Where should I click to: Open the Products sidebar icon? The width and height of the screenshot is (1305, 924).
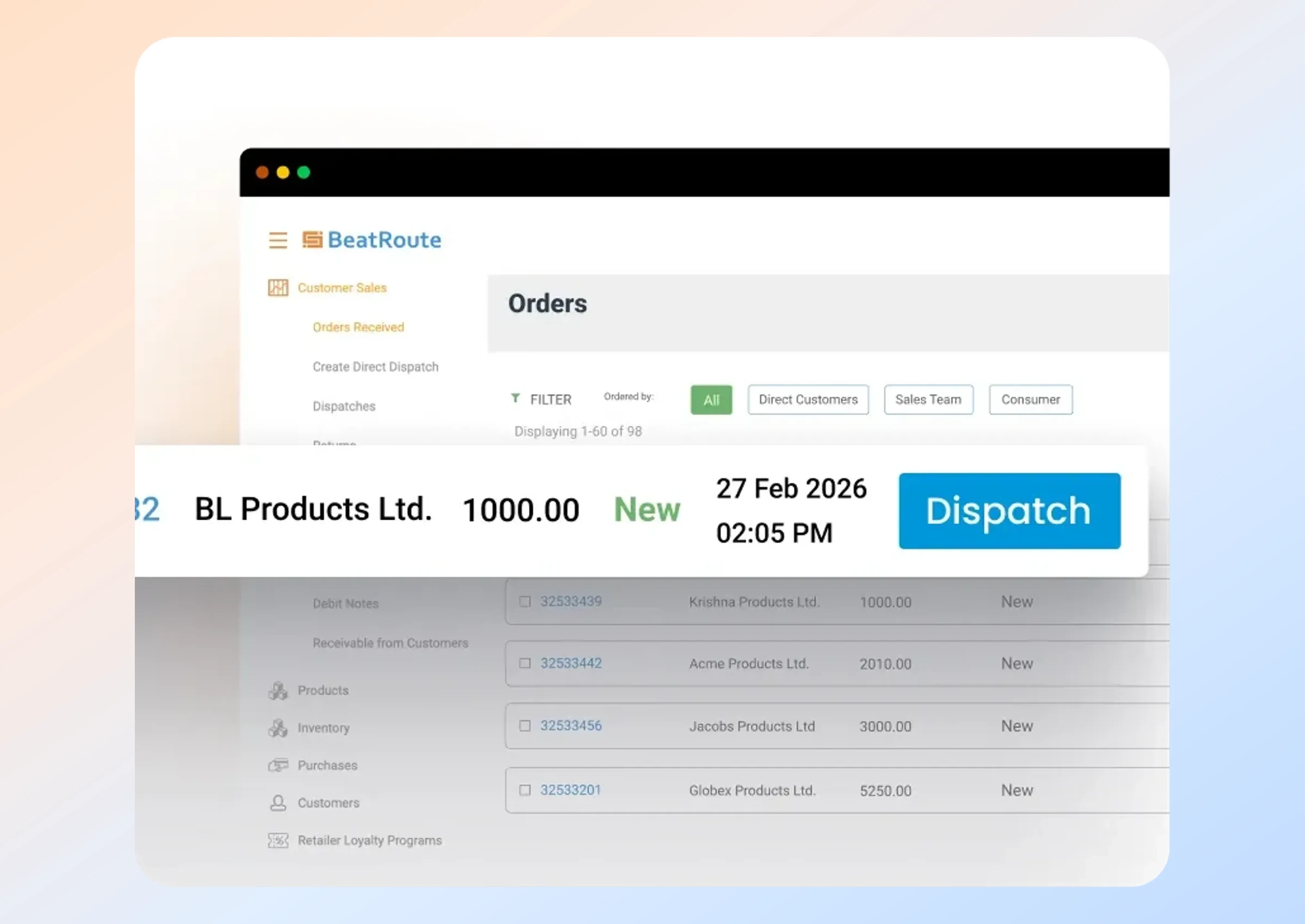(278, 690)
